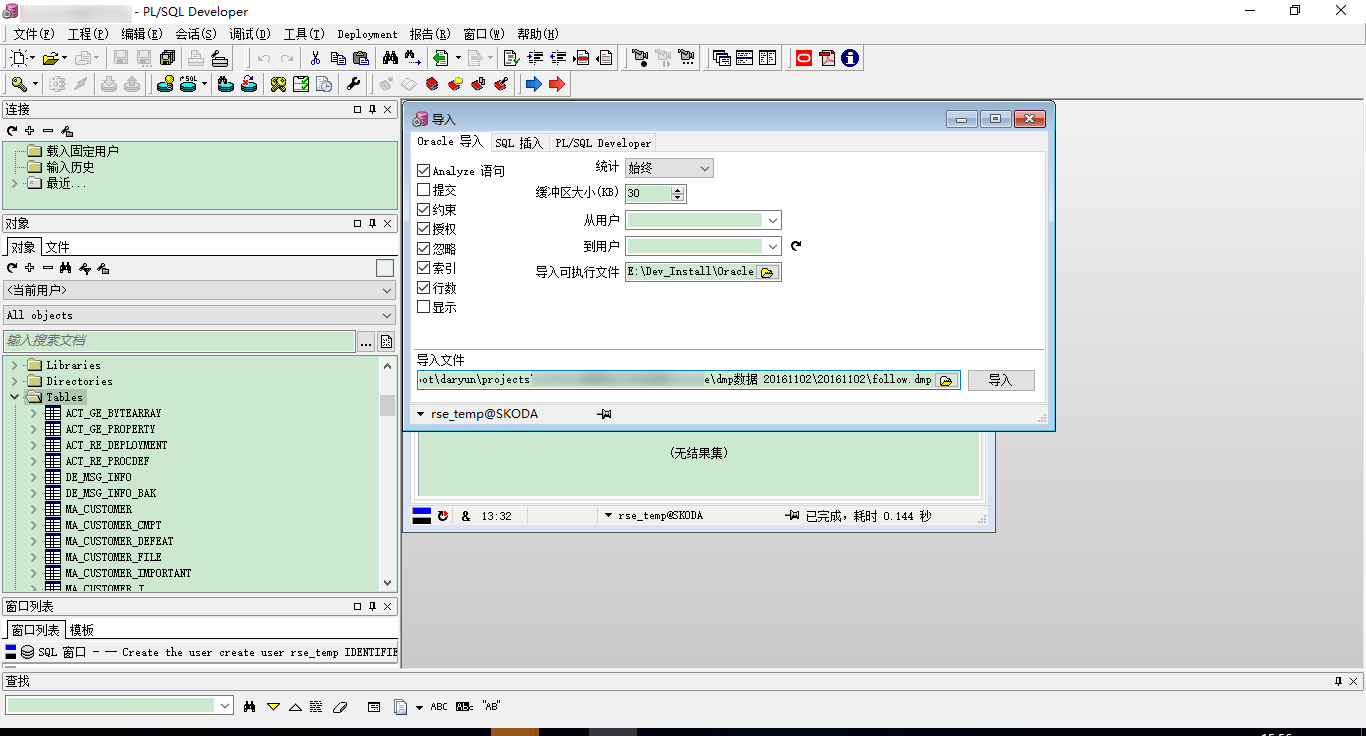Open the 工具(T) menu
This screenshot has height=736, width=1366.
[304, 34]
